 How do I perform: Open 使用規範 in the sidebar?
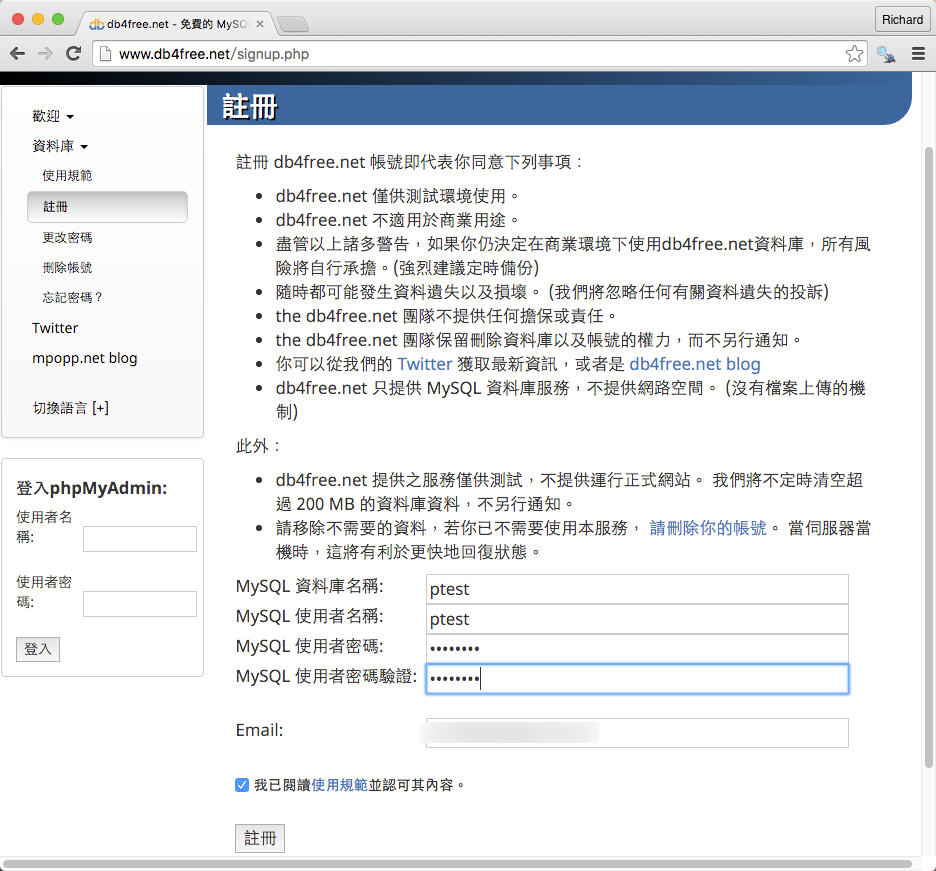(x=67, y=176)
